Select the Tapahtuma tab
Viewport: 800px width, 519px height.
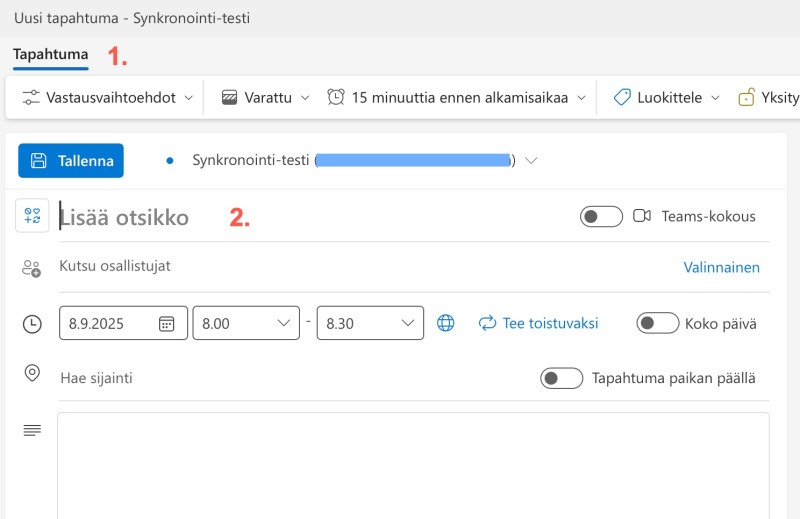(x=51, y=54)
